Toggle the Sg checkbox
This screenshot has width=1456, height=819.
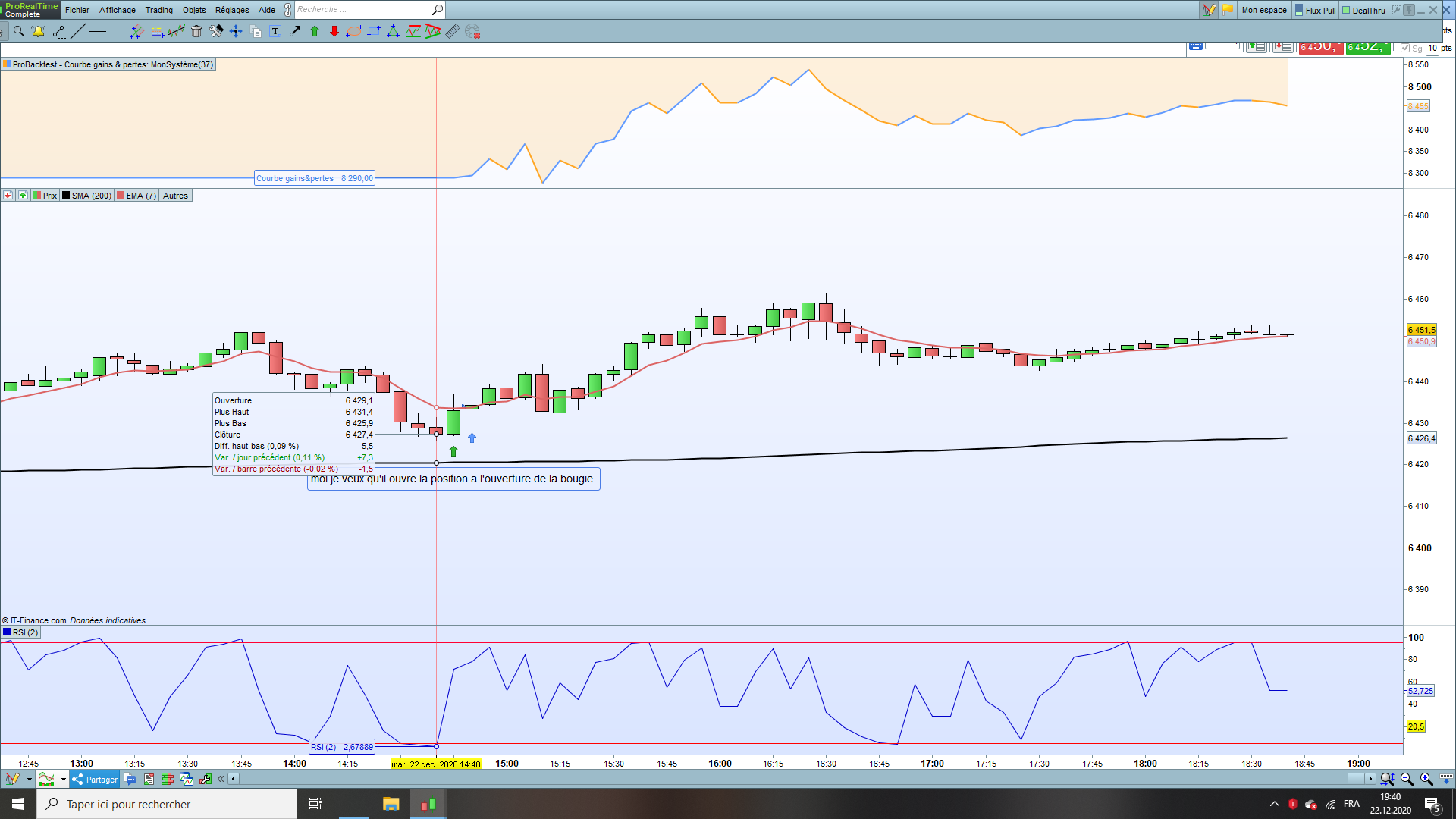[1405, 48]
